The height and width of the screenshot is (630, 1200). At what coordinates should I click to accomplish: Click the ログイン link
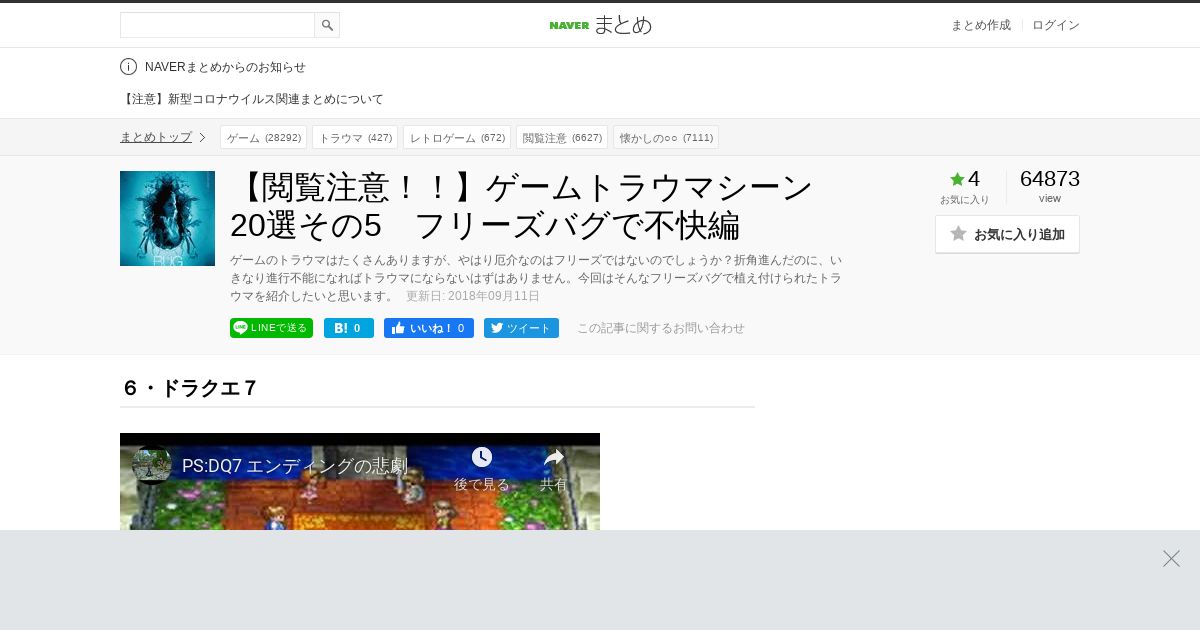click(1056, 25)
